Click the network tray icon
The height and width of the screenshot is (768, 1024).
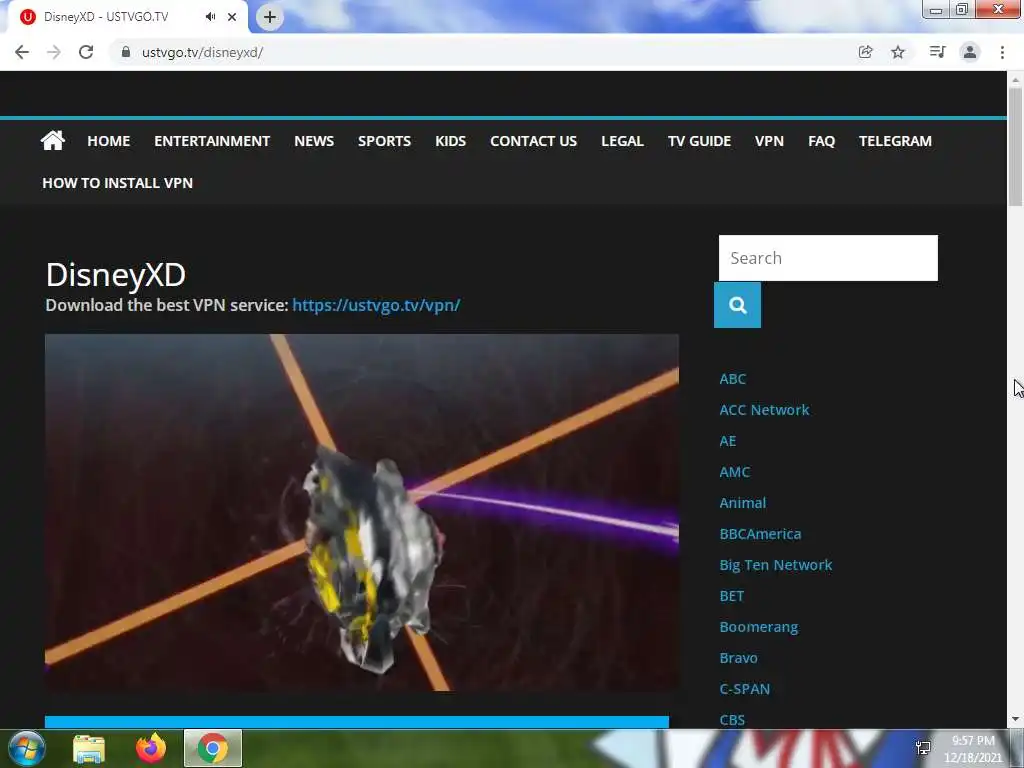[923, 748]
